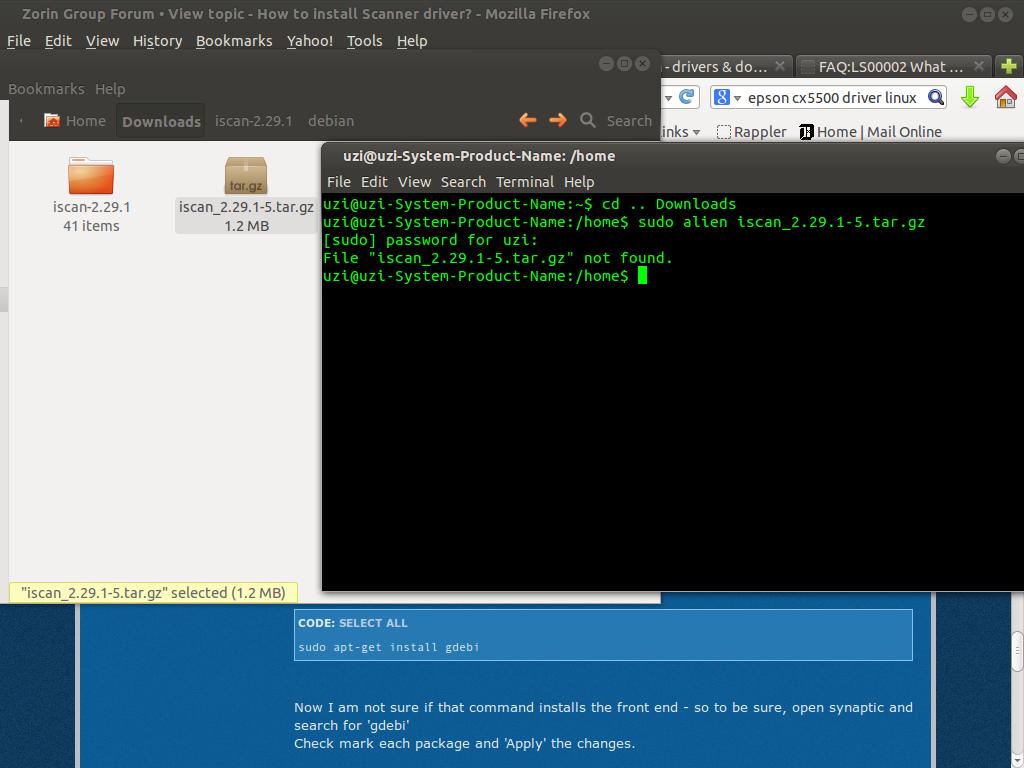Open the URL bar history dropdown arrow
Screen dimensions: 1024x768
667,97
